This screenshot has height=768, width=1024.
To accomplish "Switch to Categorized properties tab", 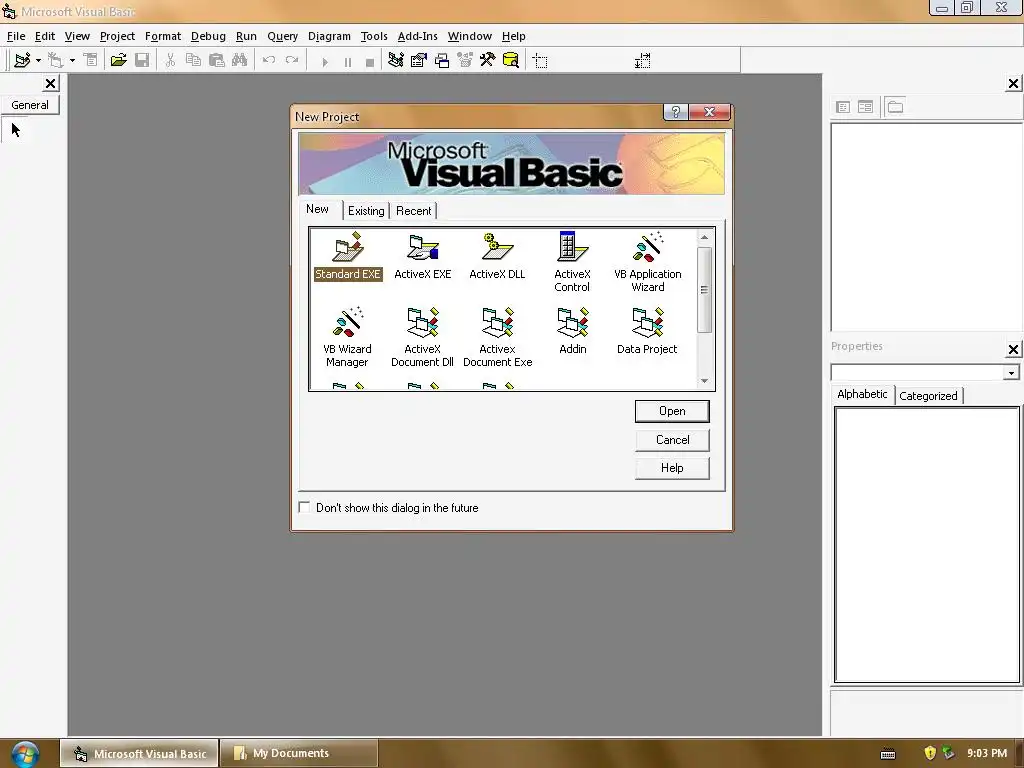I will [x=928, y=396].
